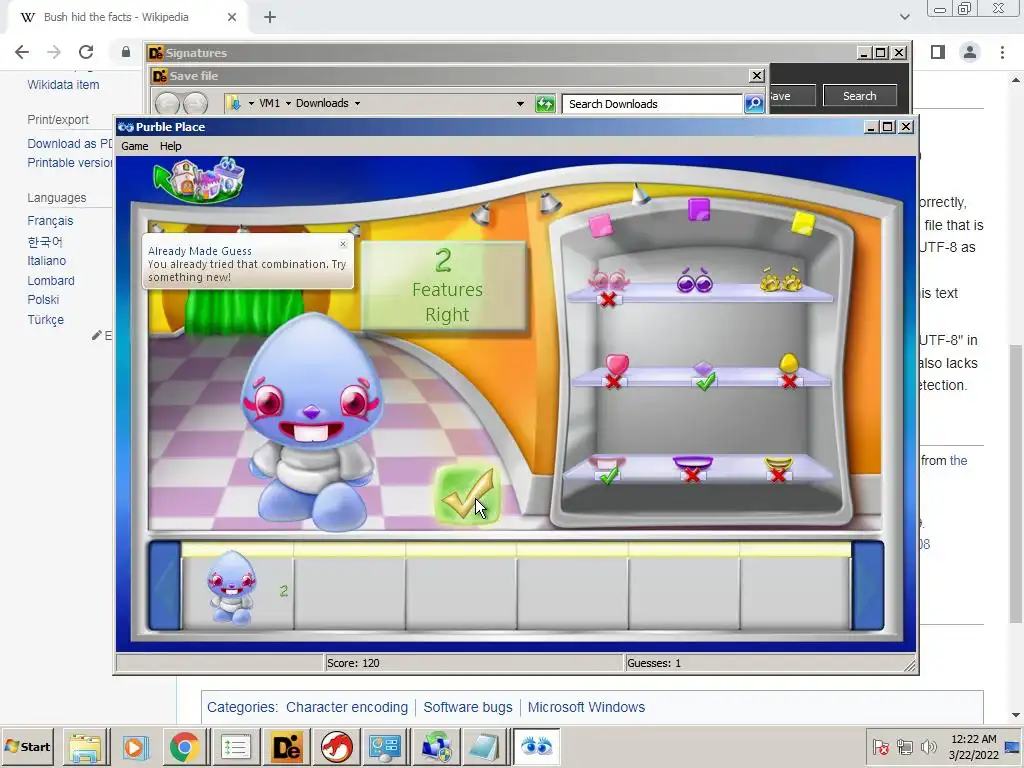Expand the VM1 breadcrumb dropdown arrow

[288, 104]
